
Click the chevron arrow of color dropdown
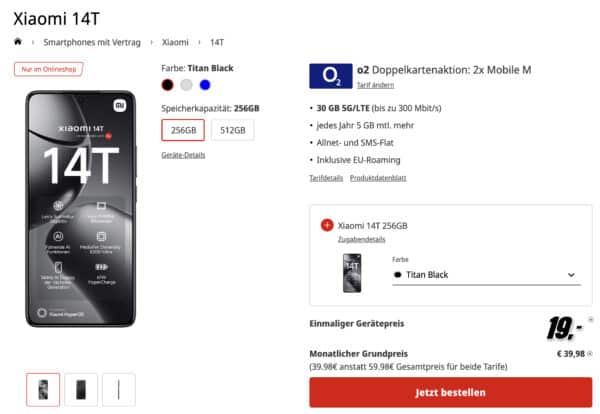(571, 275)
